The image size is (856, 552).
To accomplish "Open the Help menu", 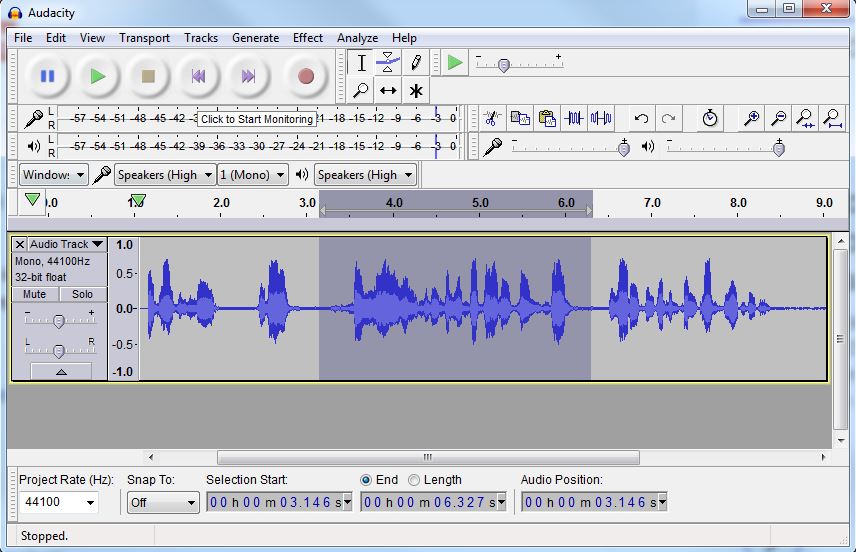I will coord(404,38).
